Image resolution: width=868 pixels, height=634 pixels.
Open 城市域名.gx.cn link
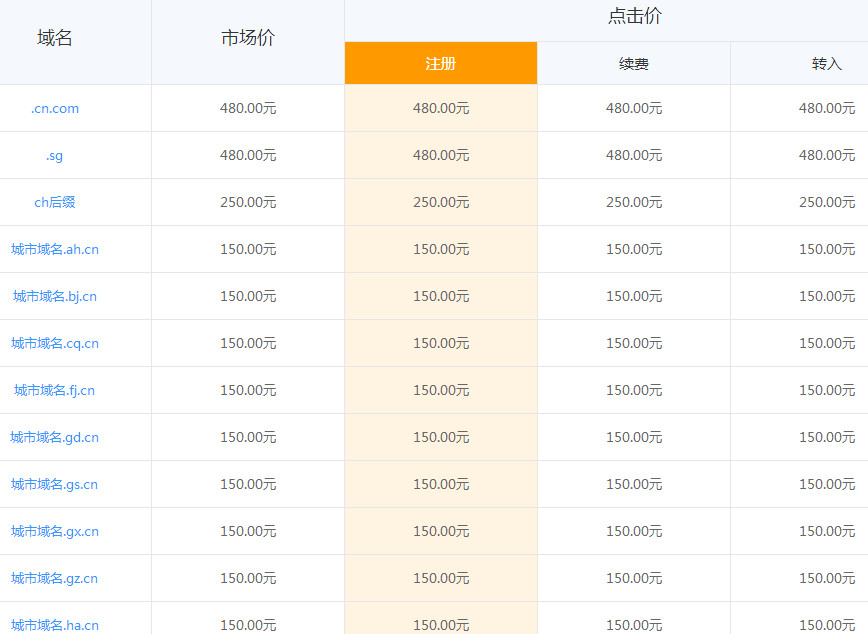55,532
